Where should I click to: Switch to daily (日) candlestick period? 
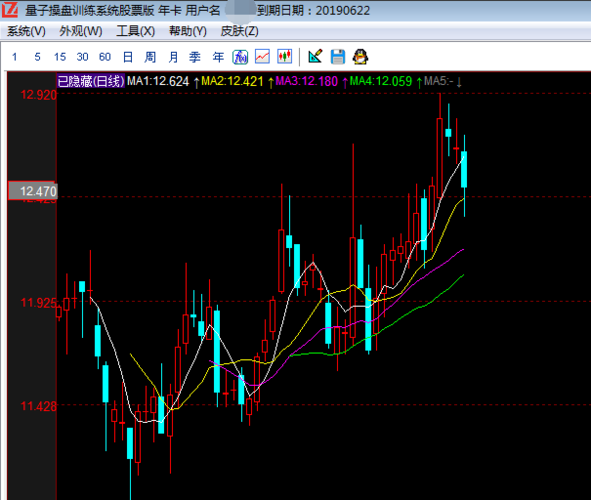128,57
